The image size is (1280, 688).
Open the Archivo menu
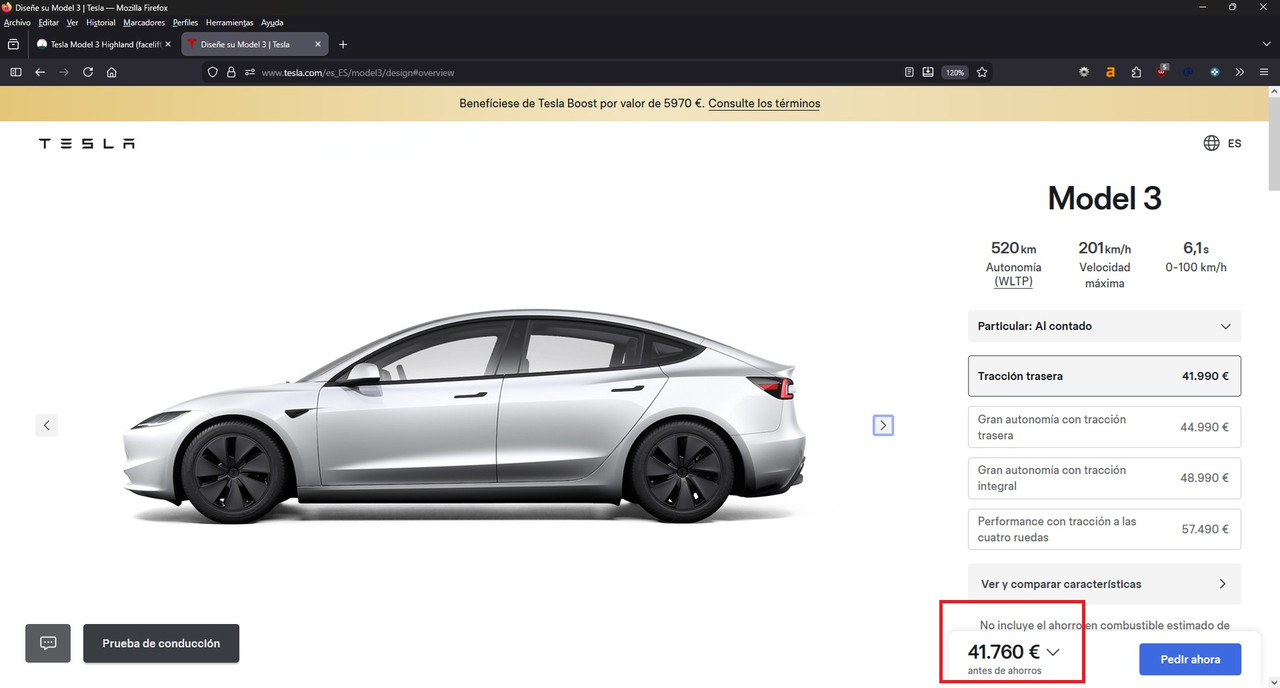[x=17, y=22]
